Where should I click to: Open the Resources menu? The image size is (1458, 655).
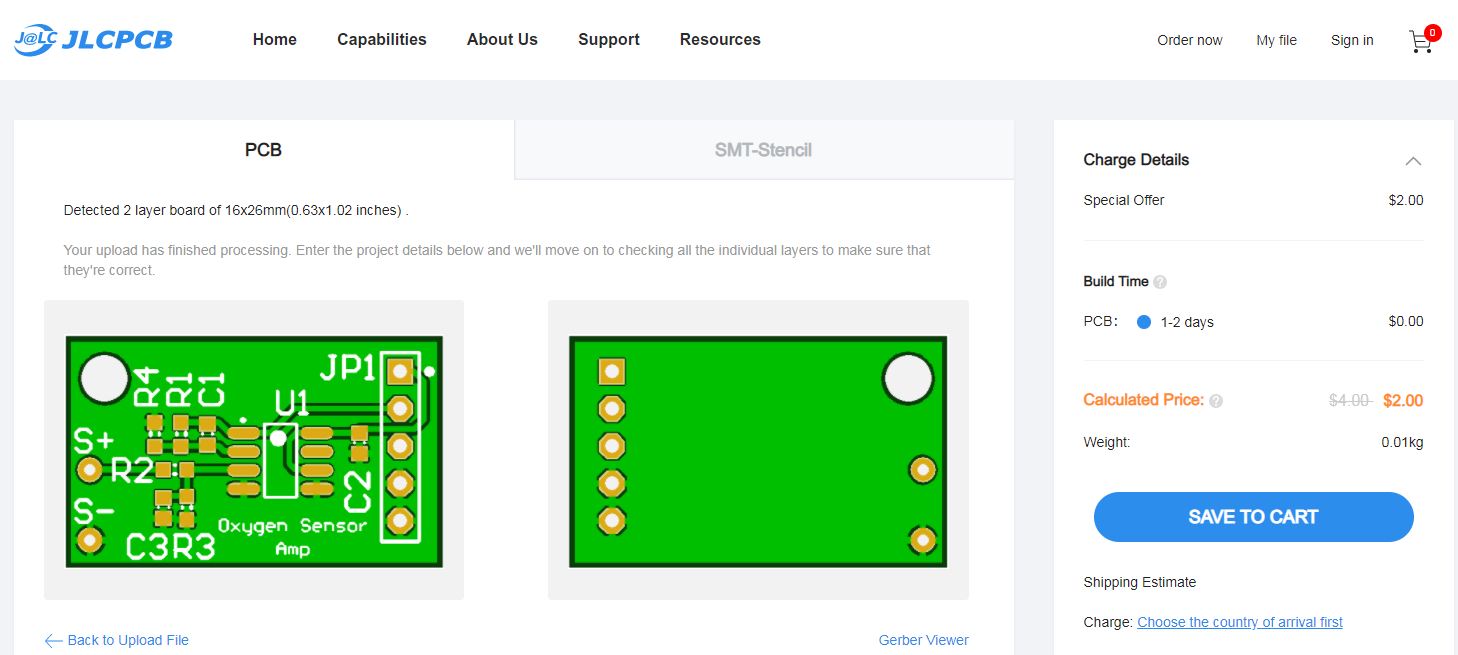[x=720, y=40]
